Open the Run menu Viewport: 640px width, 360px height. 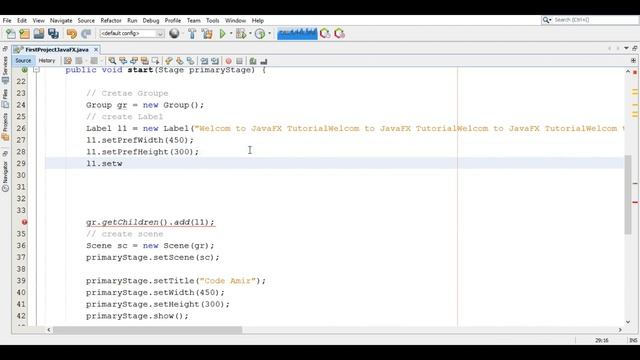click(x=132, y=20)
